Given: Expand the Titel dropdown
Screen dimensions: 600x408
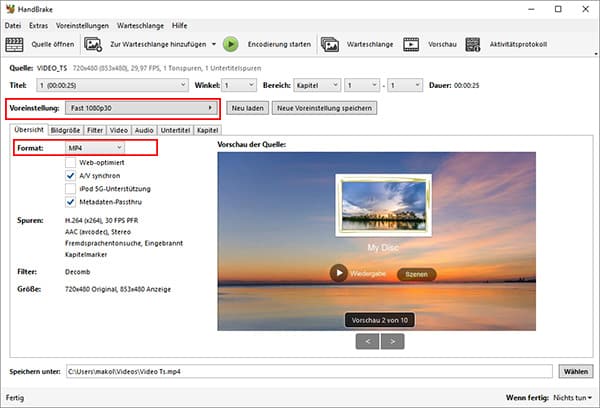Looking at the screenshot, I should 112,85.
